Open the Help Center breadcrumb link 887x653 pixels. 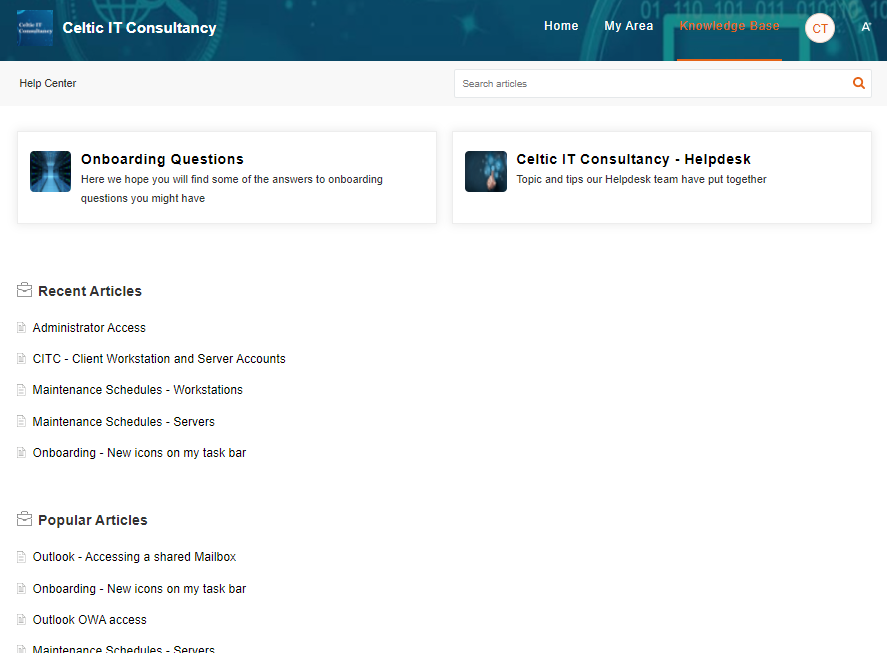(48, 84)
